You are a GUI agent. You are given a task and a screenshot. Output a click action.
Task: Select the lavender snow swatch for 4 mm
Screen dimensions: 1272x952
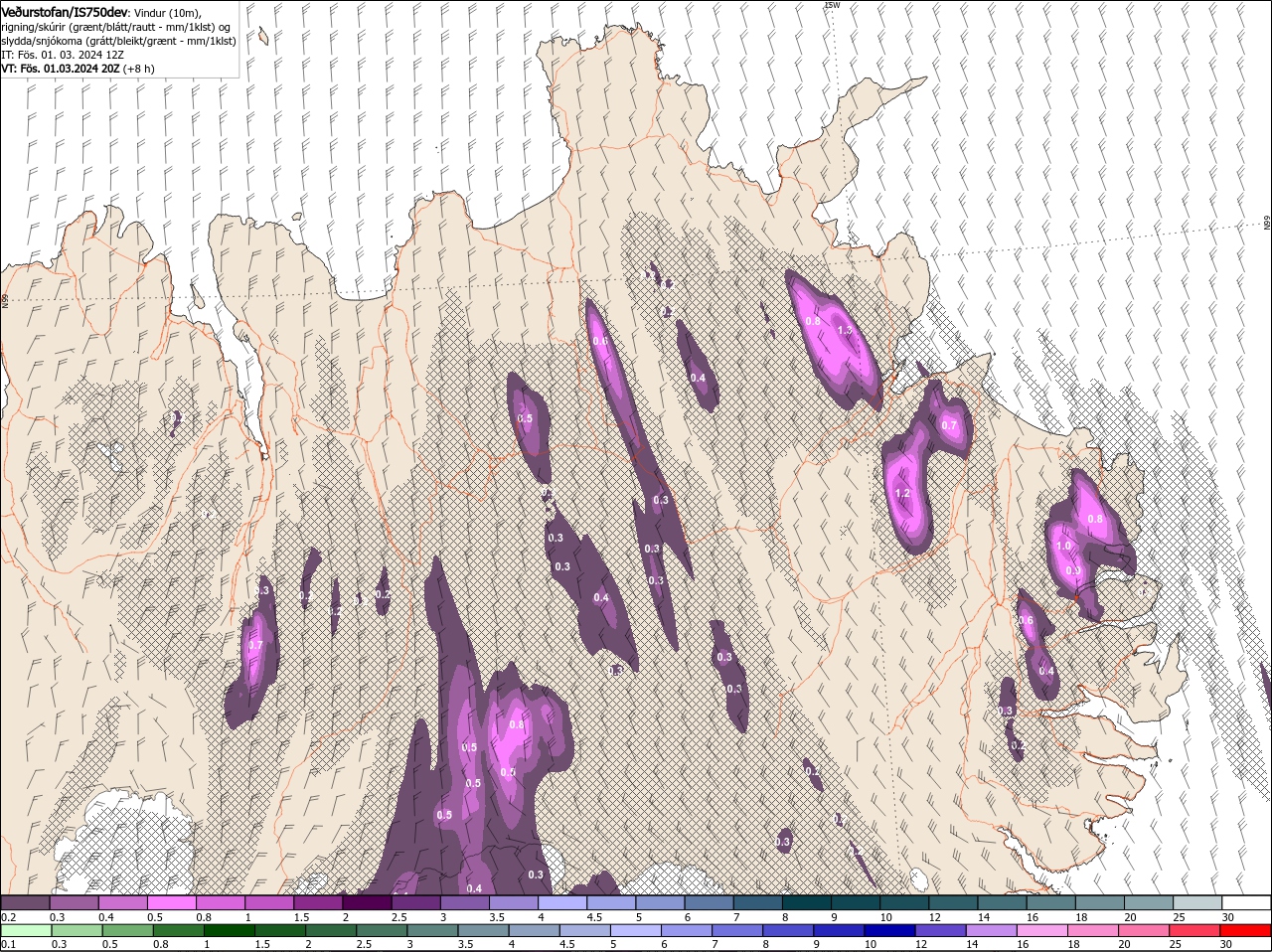pos(562,902)
